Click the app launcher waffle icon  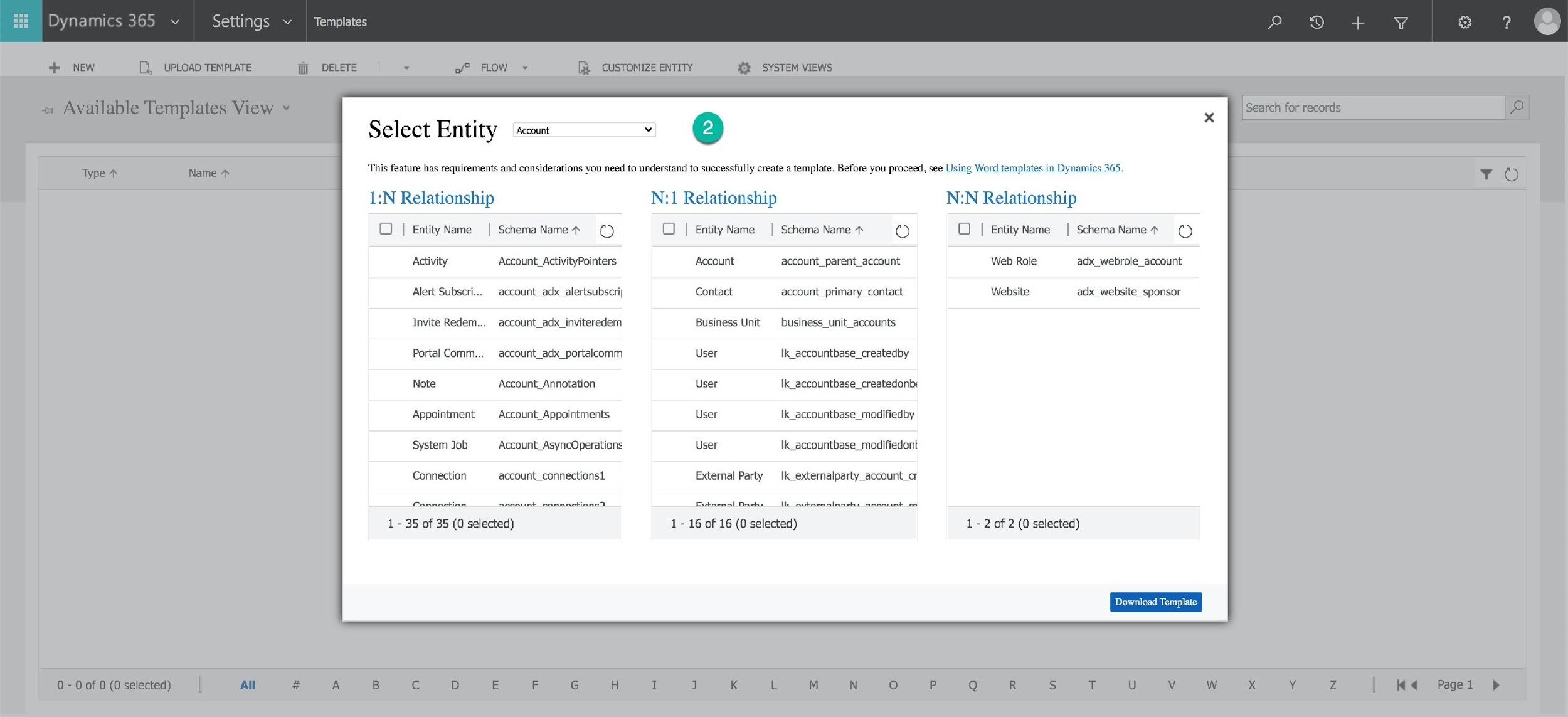(21, 21)
